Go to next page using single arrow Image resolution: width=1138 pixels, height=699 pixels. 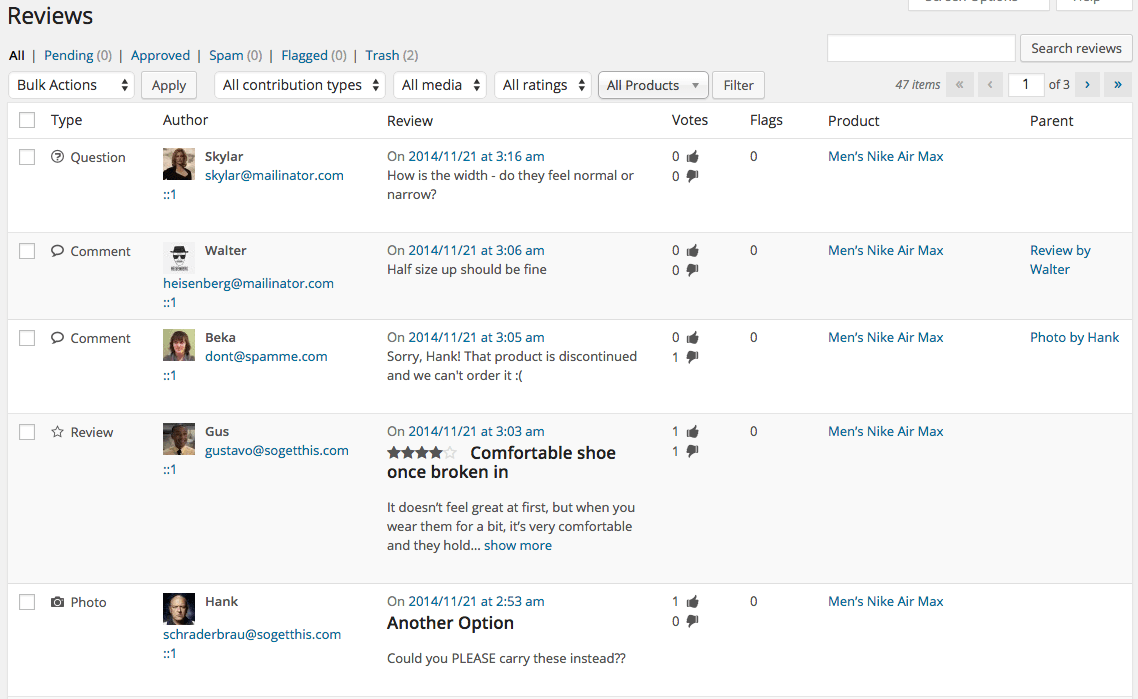pos(1087,85)
